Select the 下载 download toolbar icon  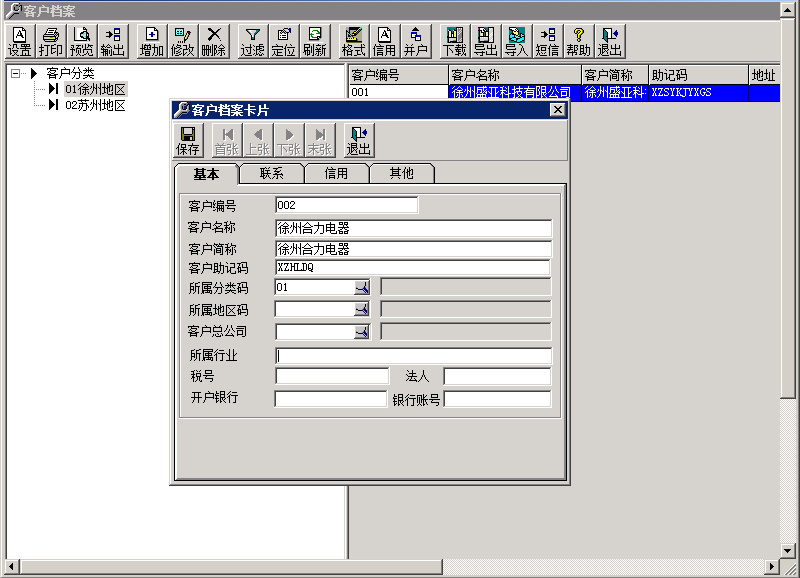click(x=455, y=41)
